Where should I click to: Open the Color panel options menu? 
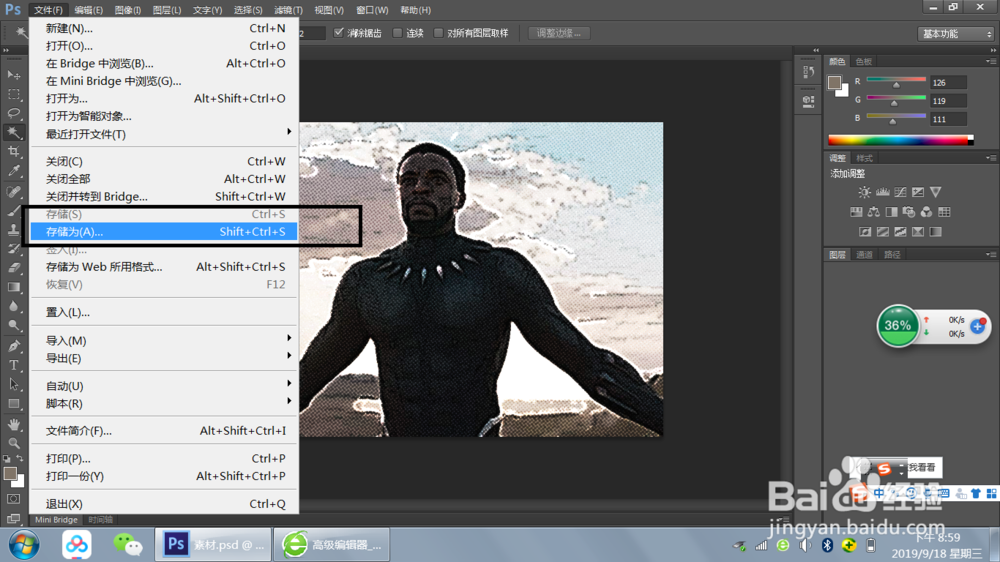991,61
